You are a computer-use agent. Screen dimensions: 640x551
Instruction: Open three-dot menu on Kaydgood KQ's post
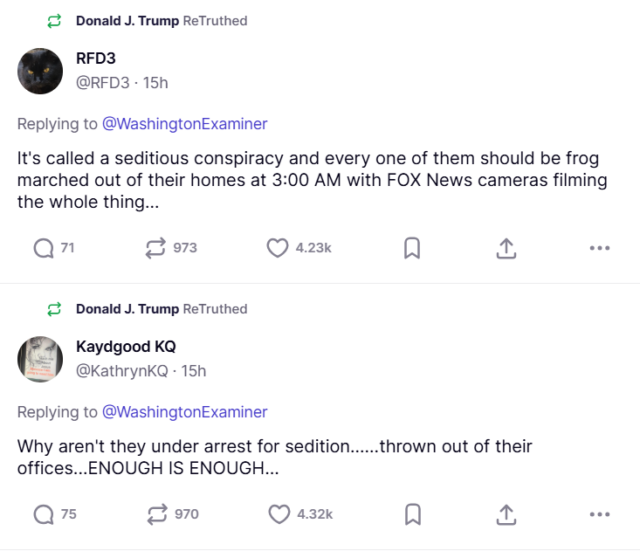(x=599, y=514)
